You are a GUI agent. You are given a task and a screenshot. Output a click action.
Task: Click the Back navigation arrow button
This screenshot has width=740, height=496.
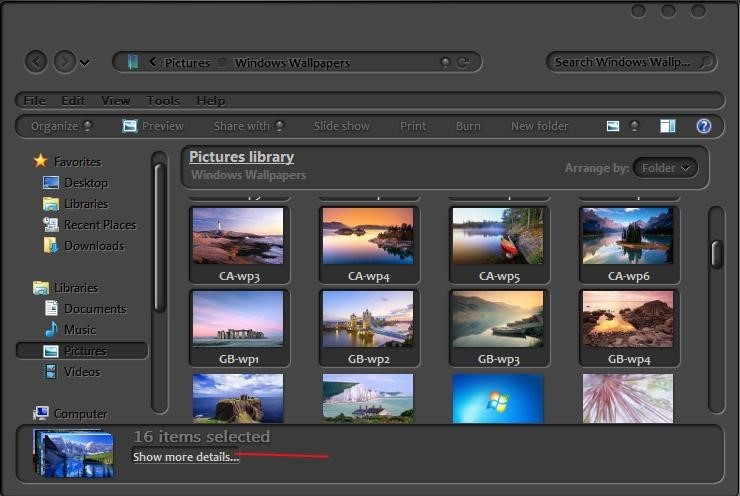[x=36, y=62]
